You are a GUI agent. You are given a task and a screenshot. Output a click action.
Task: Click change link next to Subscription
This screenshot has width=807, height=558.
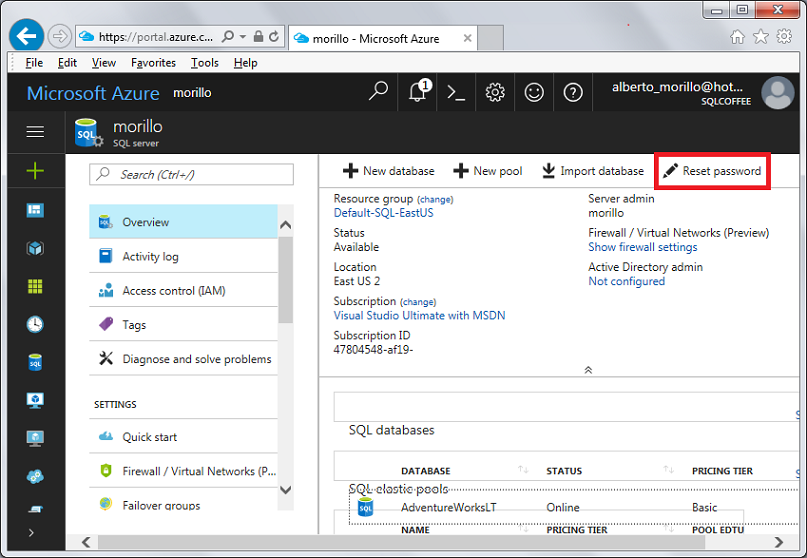(x=418, y=302)
